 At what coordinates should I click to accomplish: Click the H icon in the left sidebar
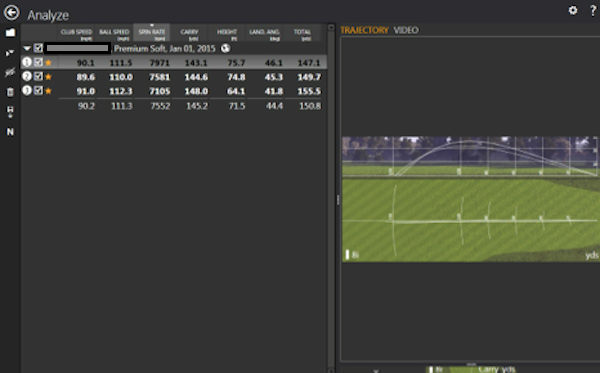(10, 112)
